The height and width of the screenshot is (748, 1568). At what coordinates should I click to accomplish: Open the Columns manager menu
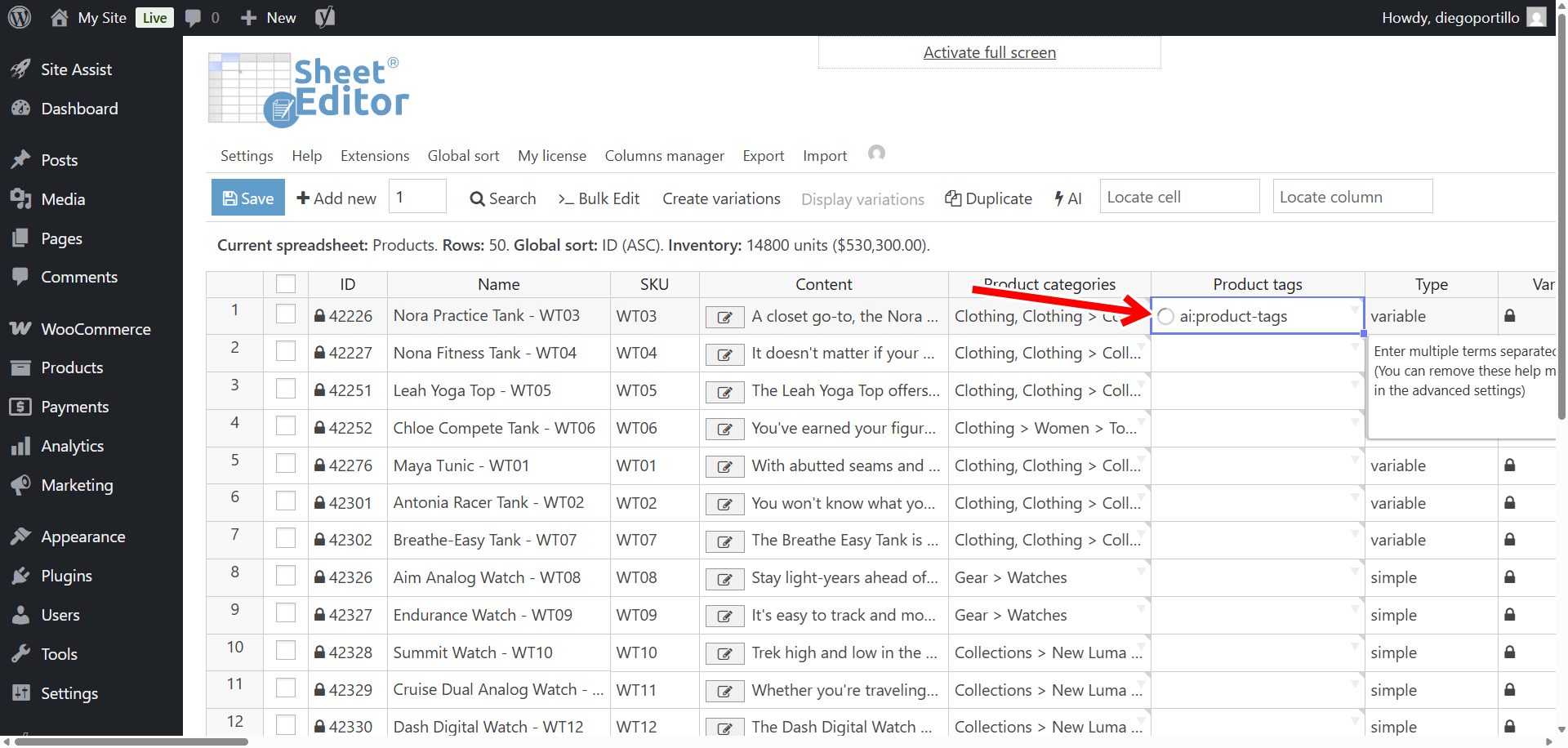[664, 155]
